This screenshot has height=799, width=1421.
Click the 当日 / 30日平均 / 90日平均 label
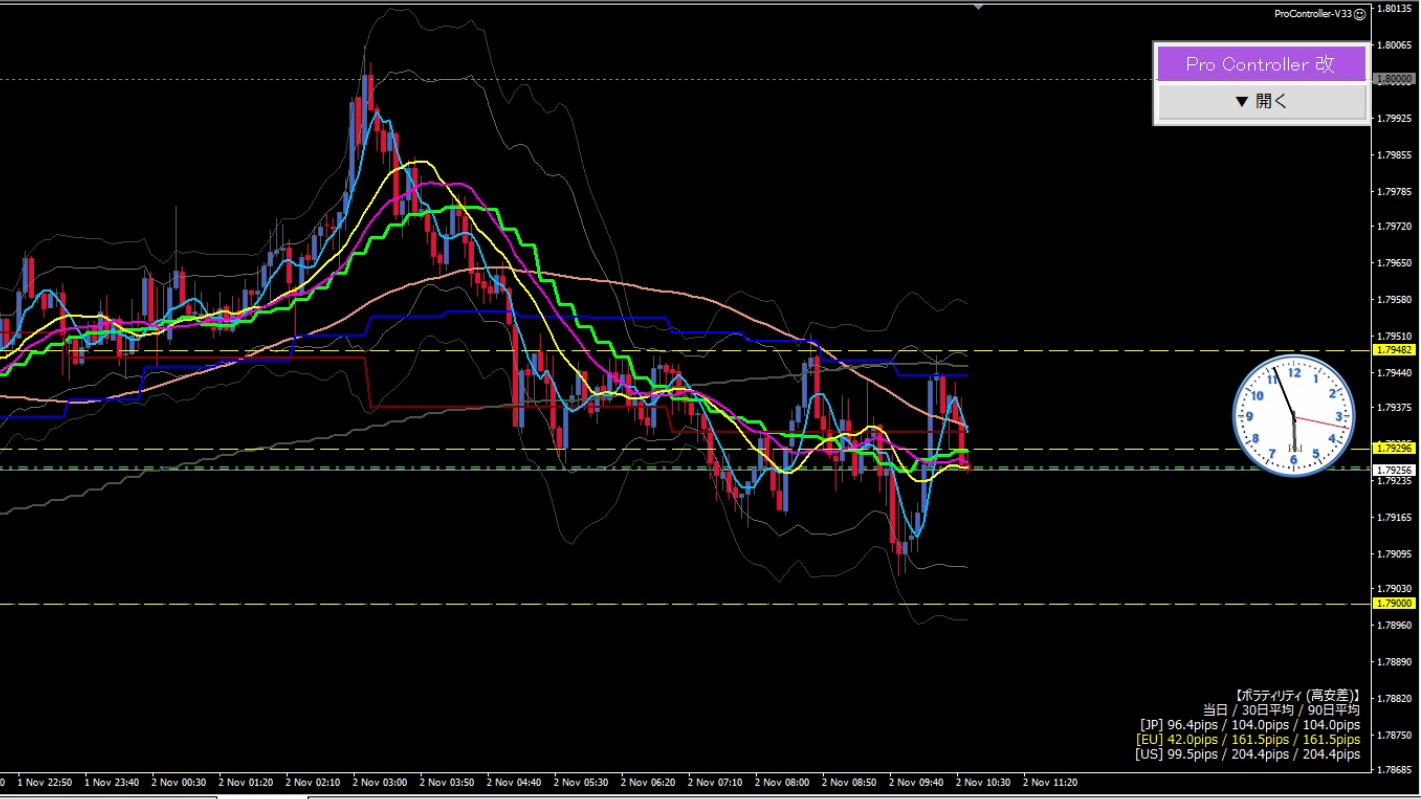pos(1281,709)
